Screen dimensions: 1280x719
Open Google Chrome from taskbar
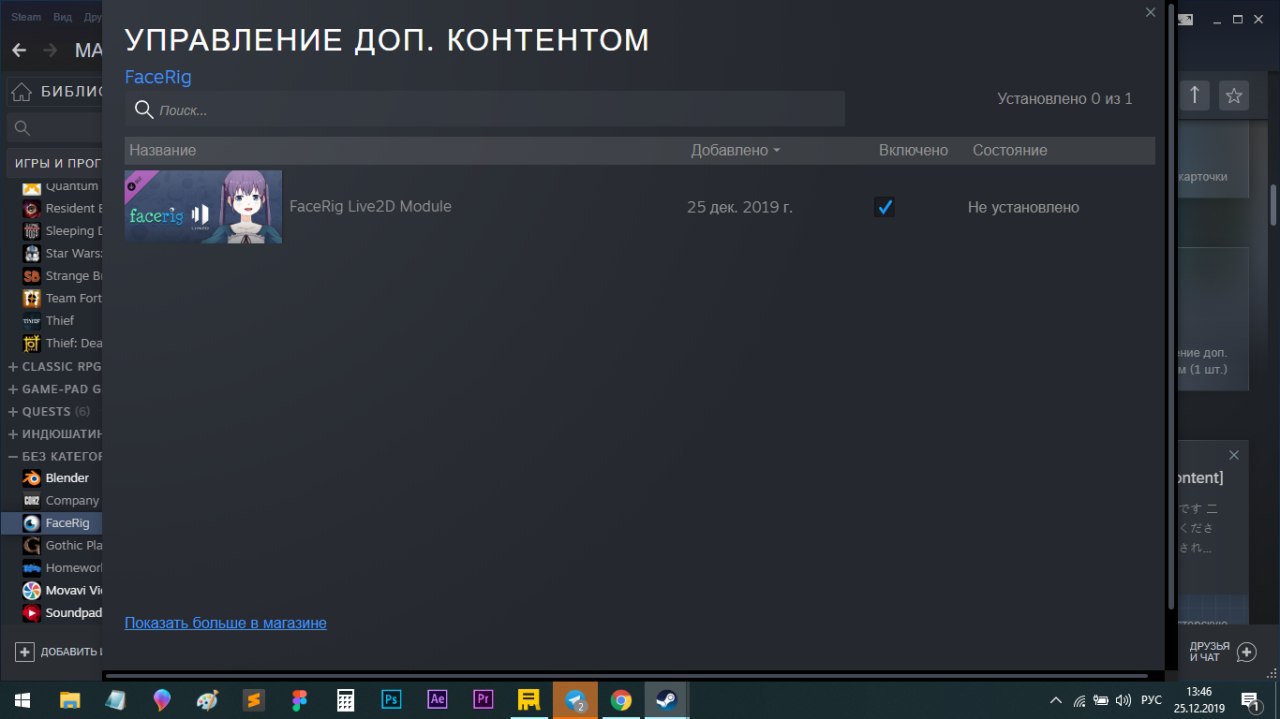coord(621,699)
